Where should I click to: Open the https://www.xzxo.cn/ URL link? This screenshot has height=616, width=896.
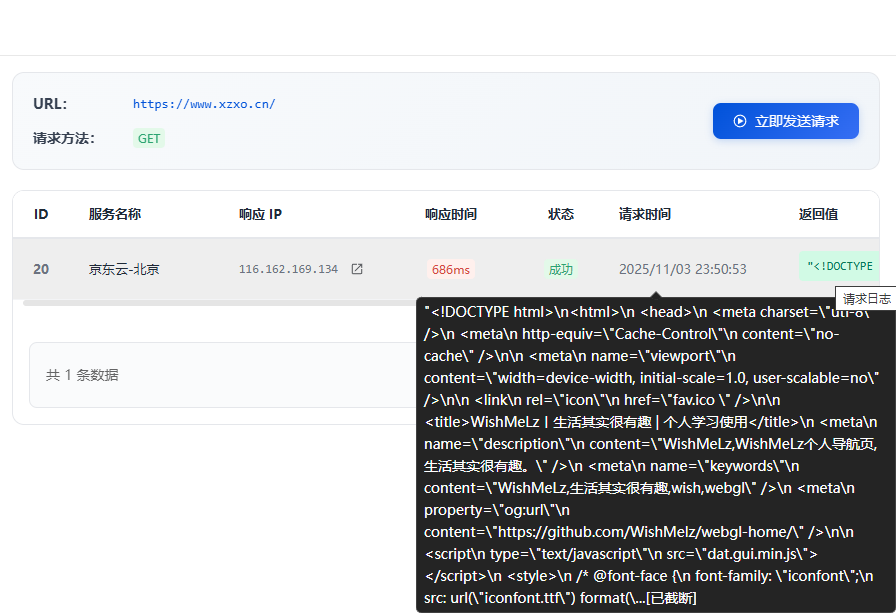(x=204, y=104)
